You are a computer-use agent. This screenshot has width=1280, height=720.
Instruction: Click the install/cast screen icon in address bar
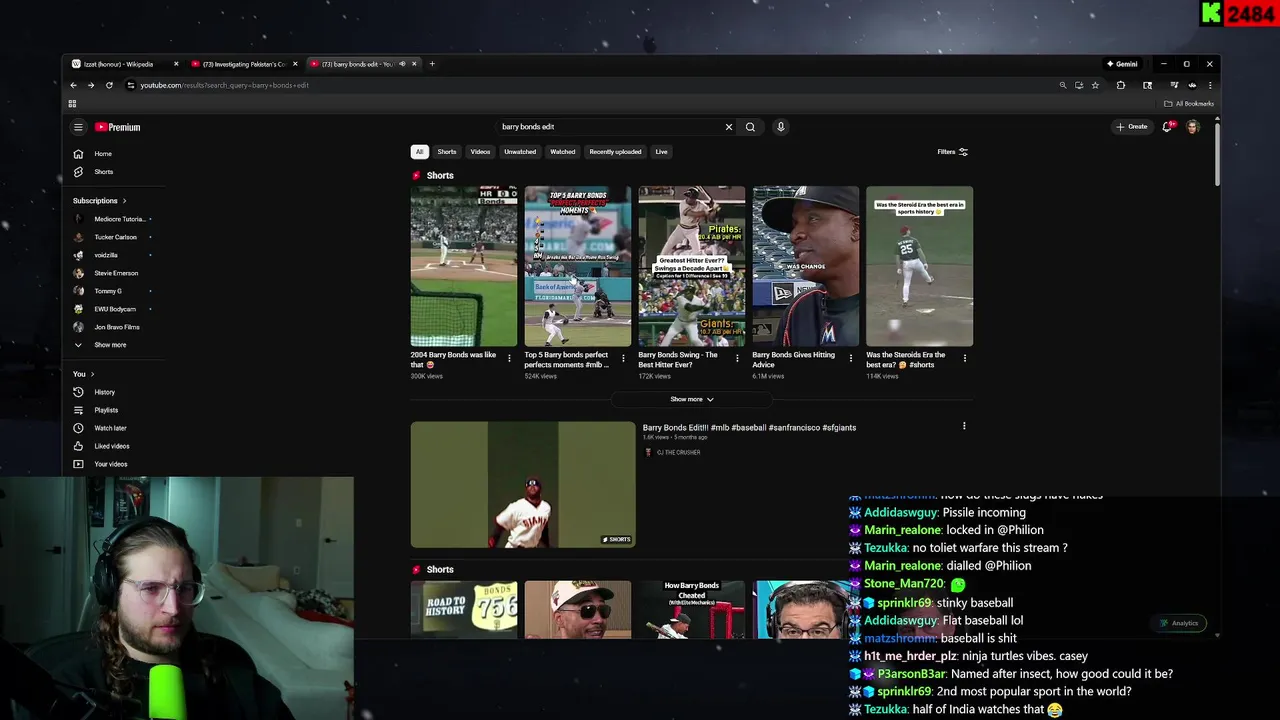tap(1079, 85)
